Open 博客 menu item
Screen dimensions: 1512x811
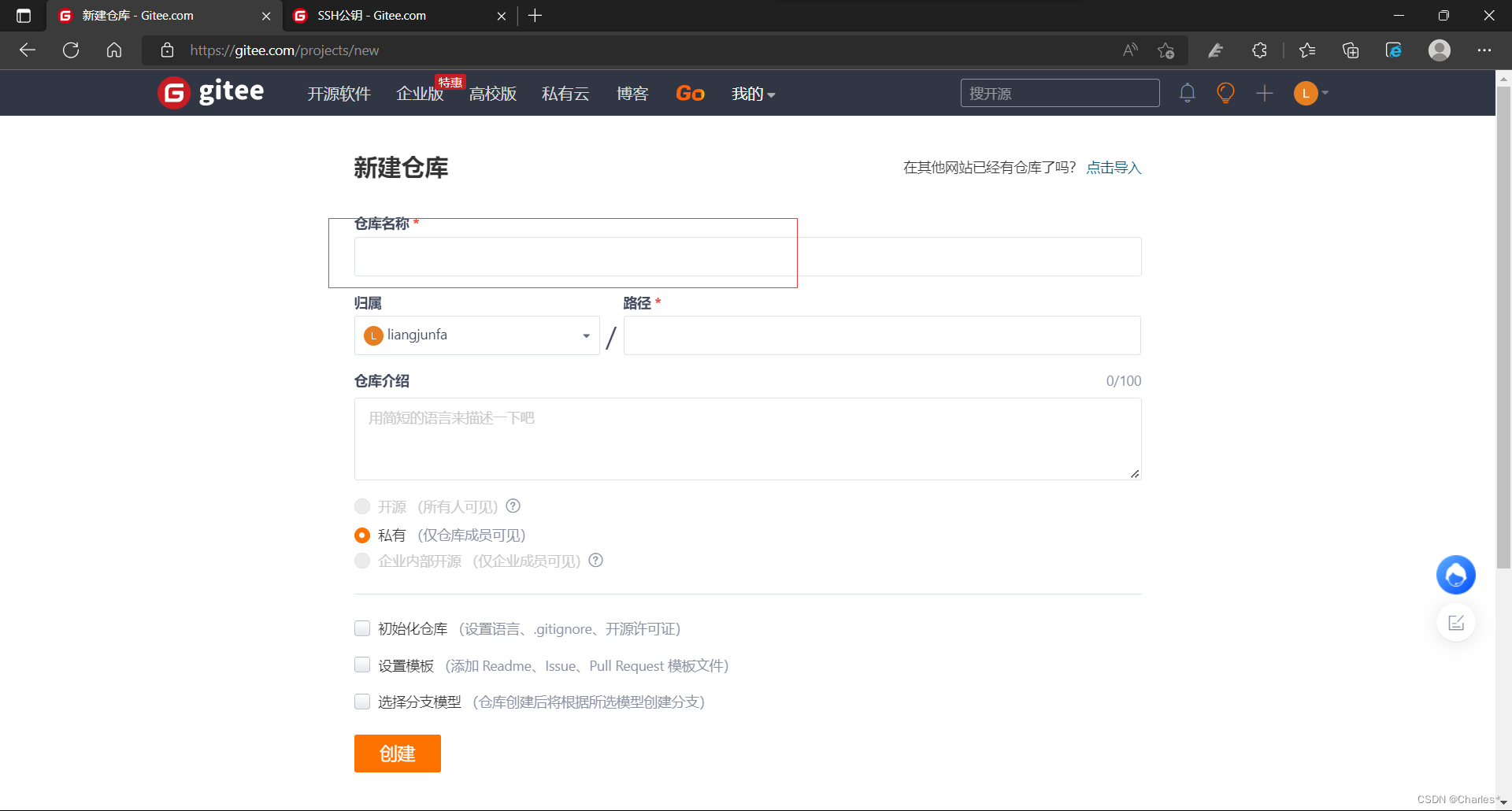tap(632, 94)
